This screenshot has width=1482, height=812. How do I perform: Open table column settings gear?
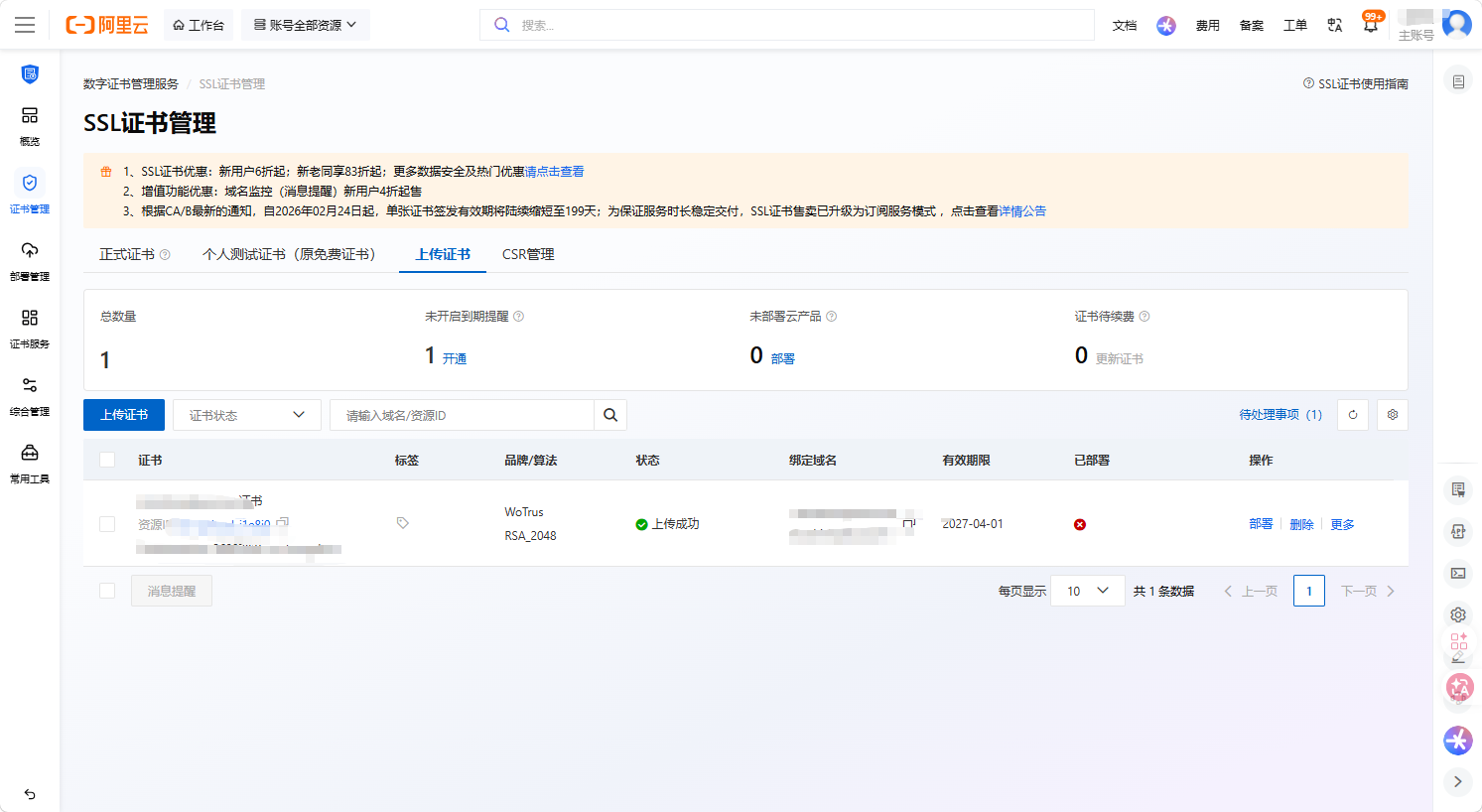coord(1393,415)
